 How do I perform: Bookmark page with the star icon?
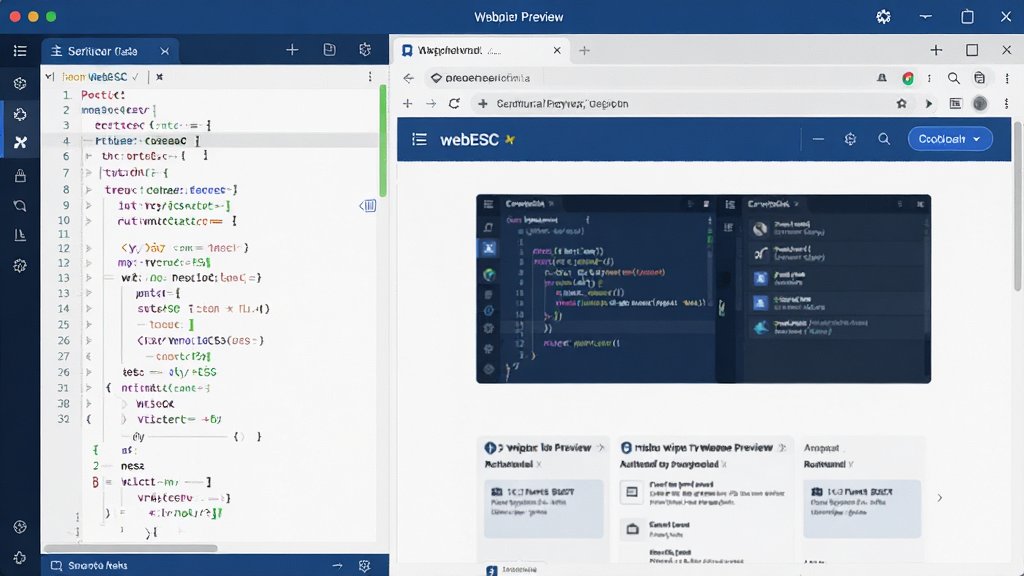(x=901, y=103)
